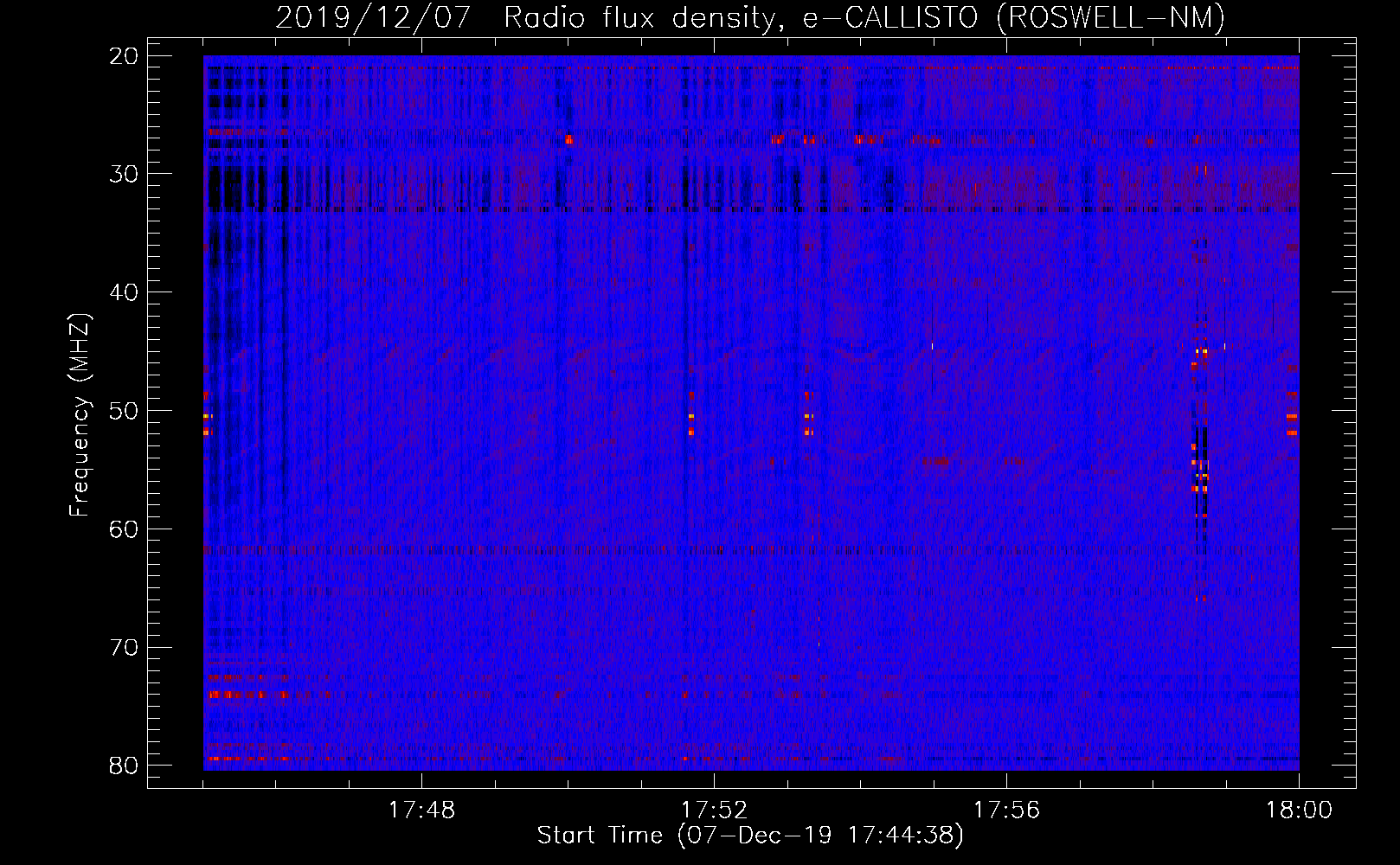Select the 30 MHz frequency tick label
1400x865 pixels.
pyautogui.click(x=125, y=174)
